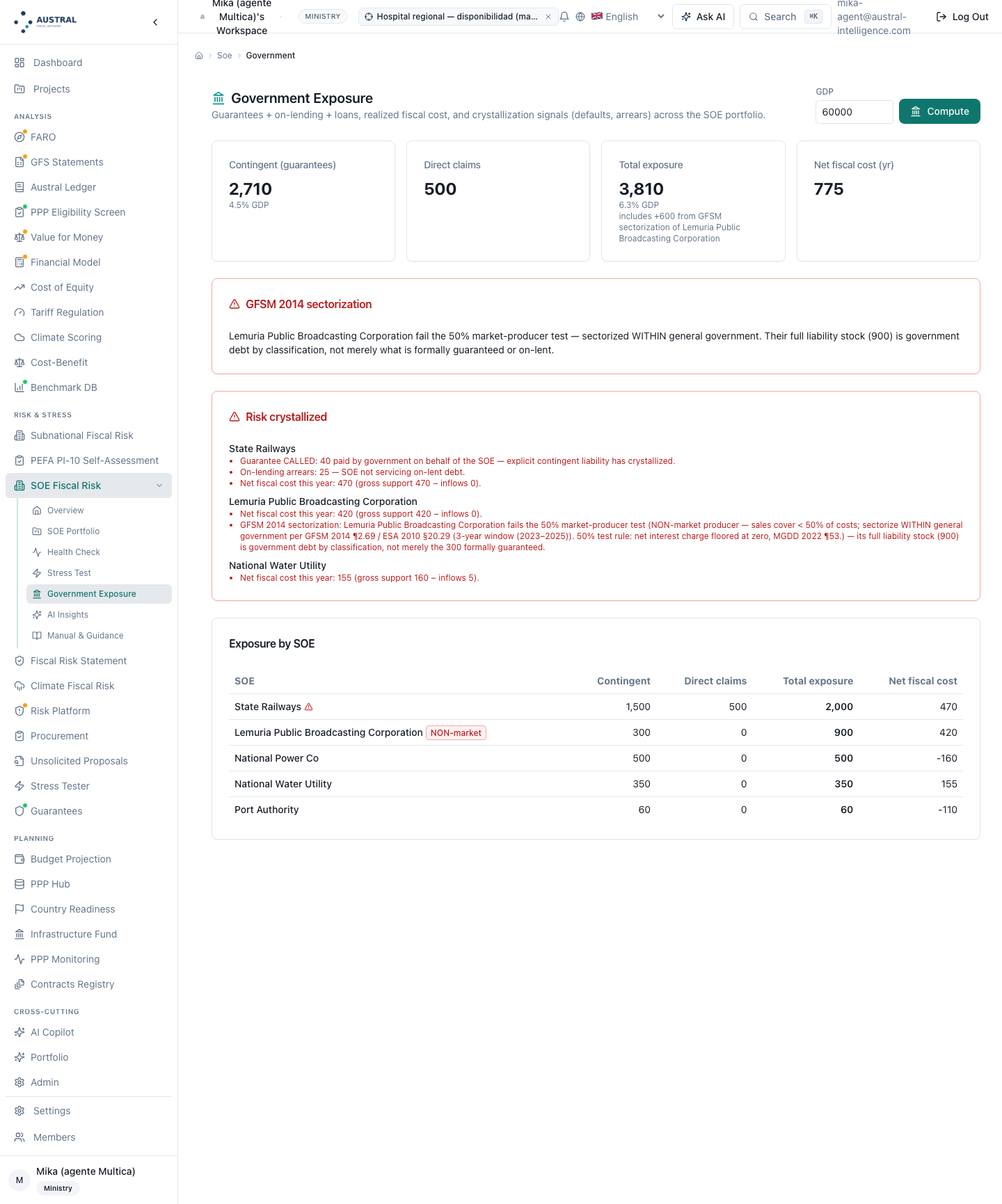This screenshot has width=1002, height=1204.
Task: Open Guarantees module
Action: click(88, 811)
